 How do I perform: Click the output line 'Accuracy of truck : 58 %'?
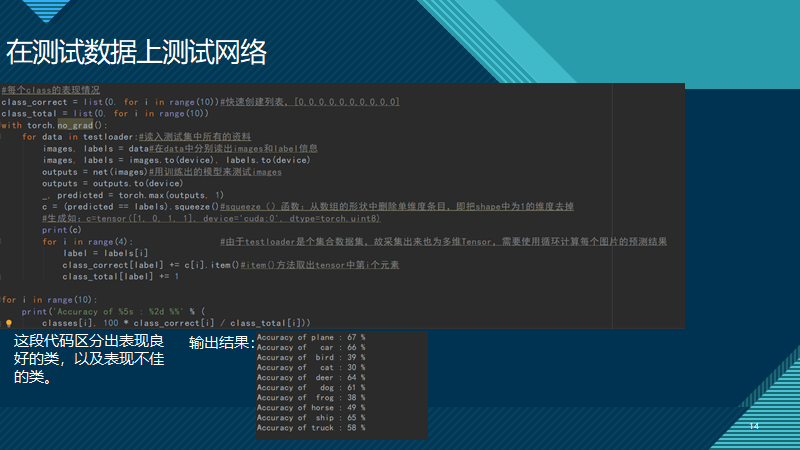pos(311,428)
